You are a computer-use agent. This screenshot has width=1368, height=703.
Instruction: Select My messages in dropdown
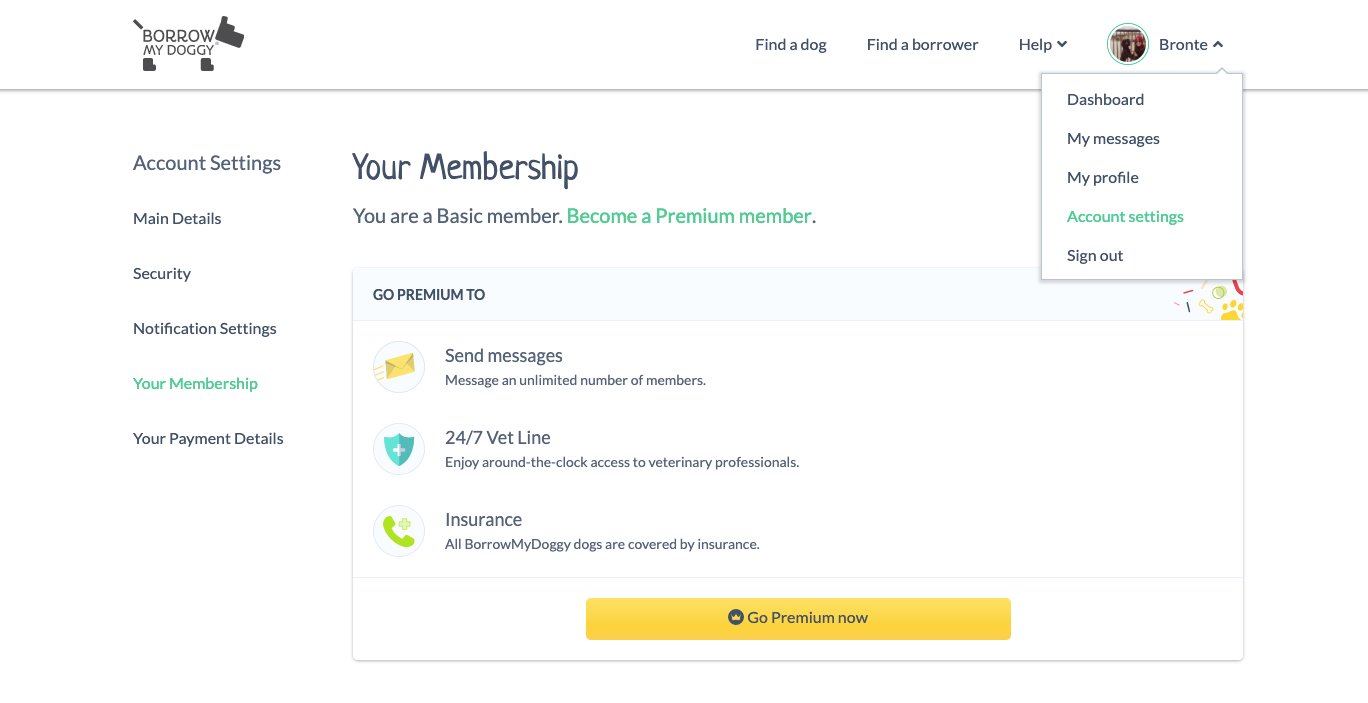click(x=1113, y=138)
